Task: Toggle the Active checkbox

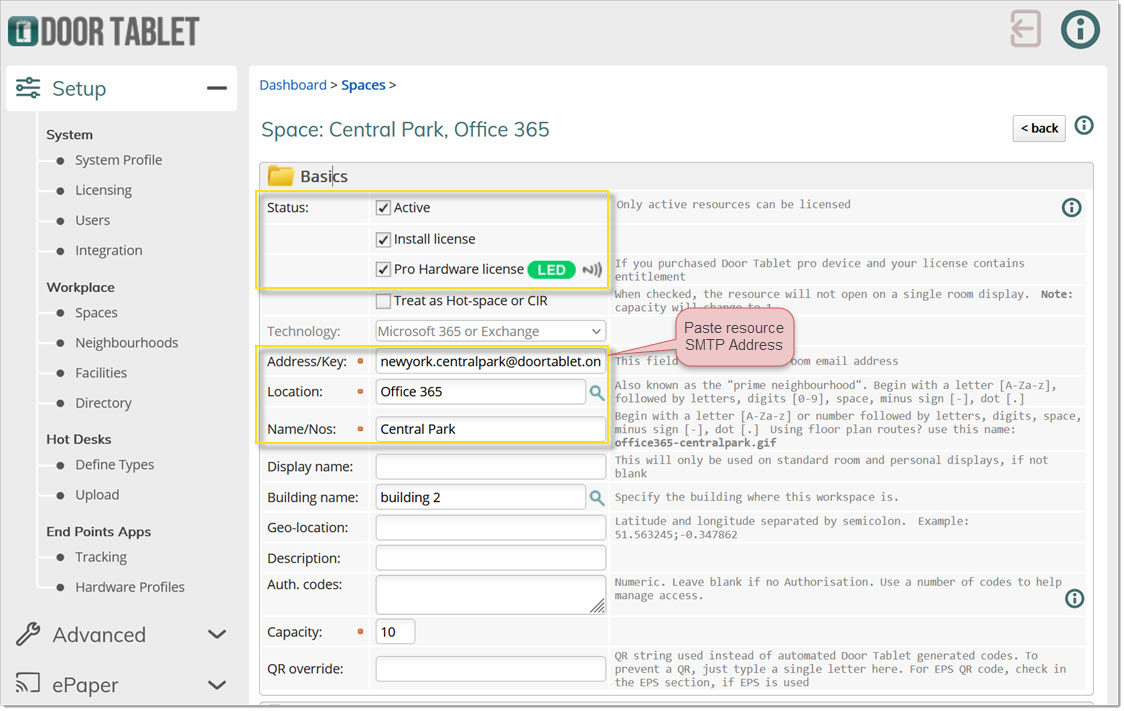Action: [384, 209]
